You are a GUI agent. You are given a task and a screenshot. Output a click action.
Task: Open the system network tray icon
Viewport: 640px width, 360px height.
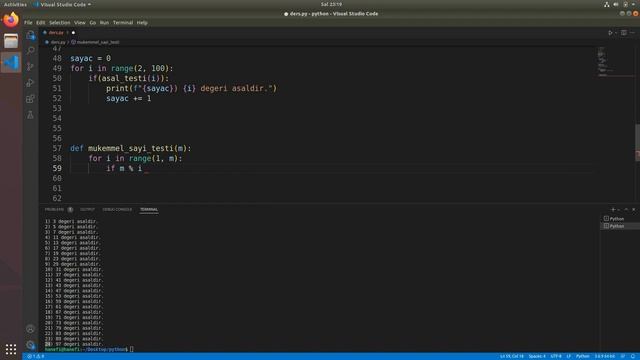click(x=607, y=4)
